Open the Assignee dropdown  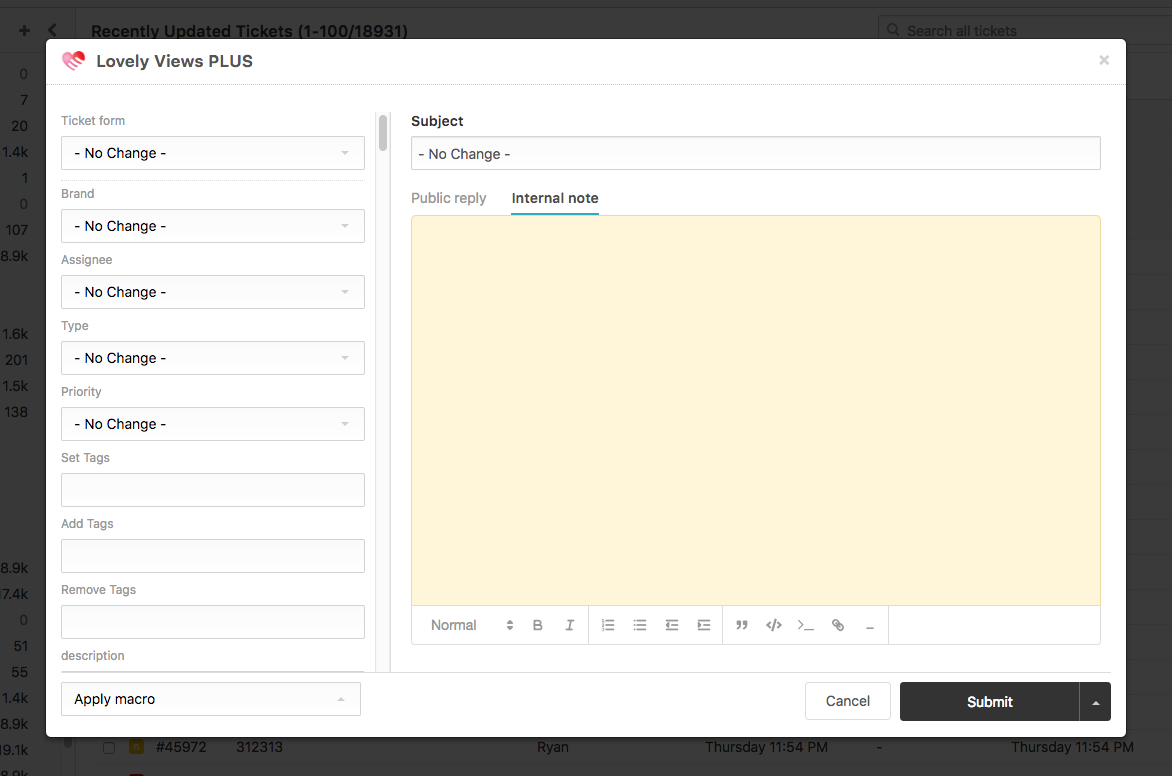(x=213, y=292)
